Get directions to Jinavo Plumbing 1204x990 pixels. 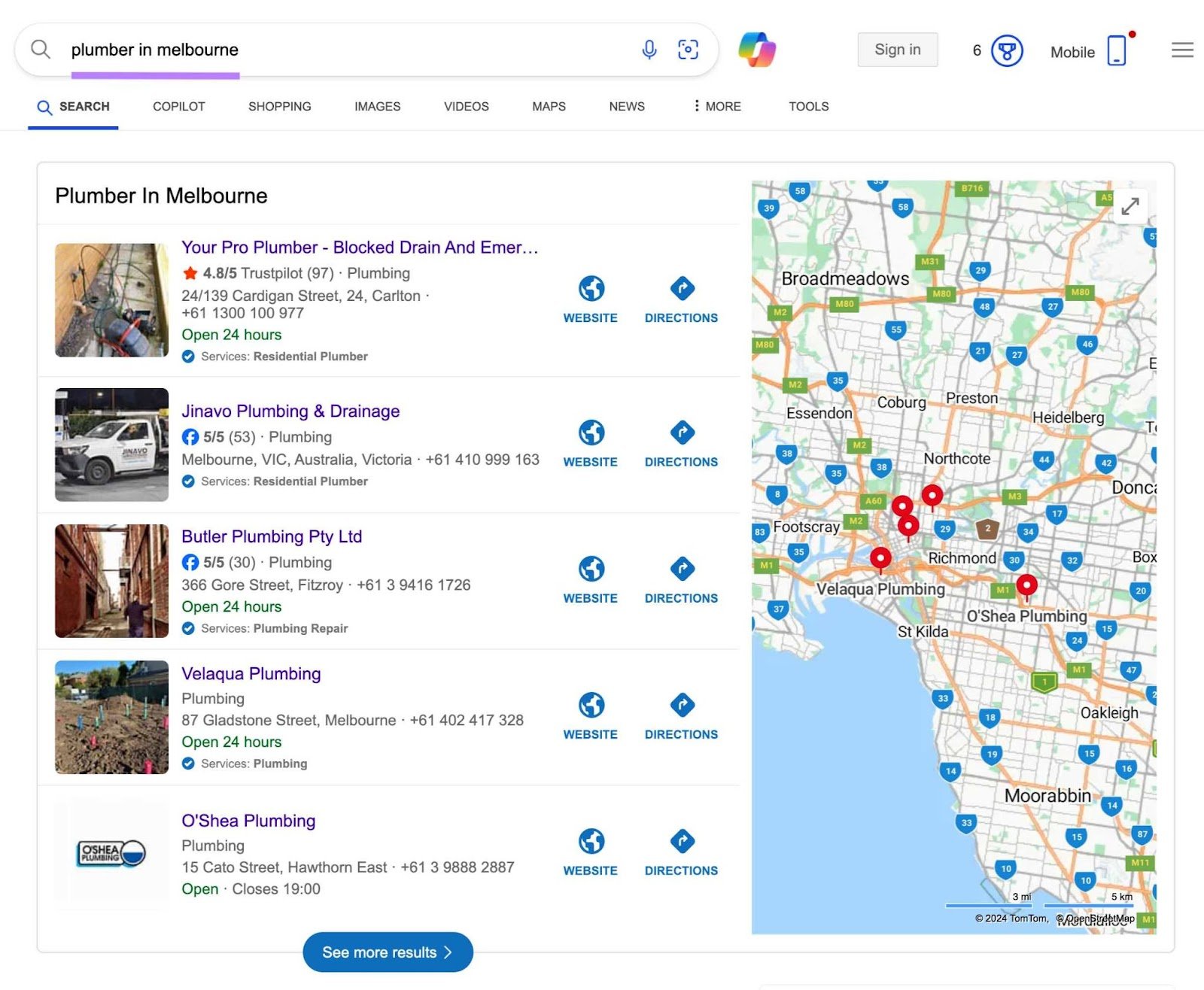click(x=681, y=433)
